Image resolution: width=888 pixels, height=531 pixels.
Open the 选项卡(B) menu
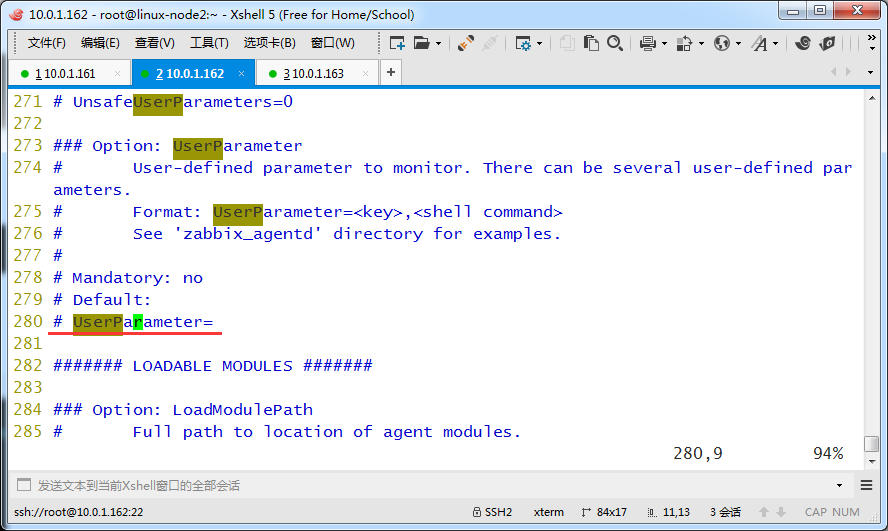click(270, 43)
